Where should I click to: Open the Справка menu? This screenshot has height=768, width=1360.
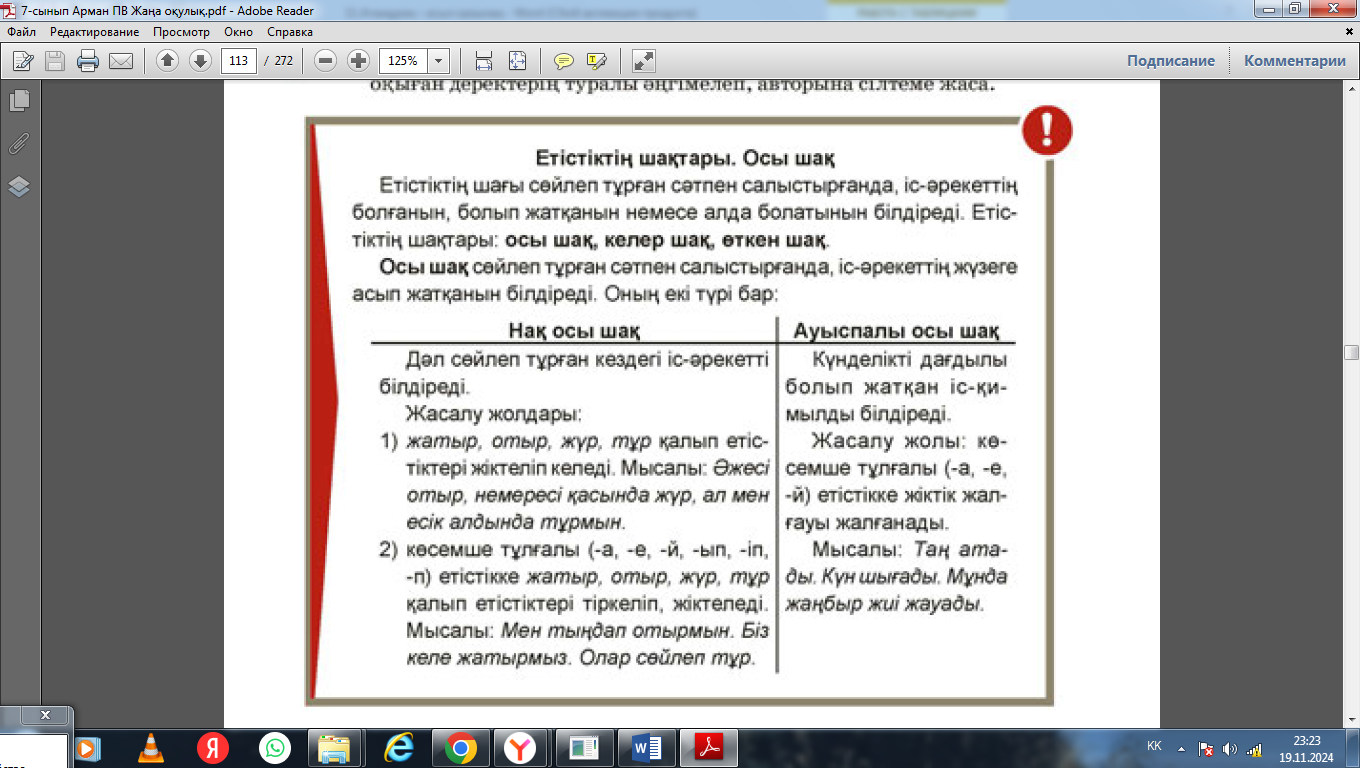[290, 32]
